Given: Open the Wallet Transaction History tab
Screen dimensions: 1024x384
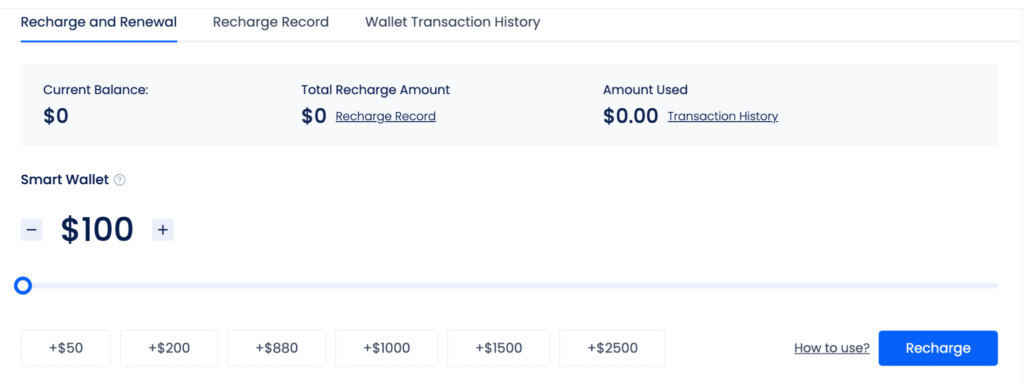Looking at the screenshot, I should point(453,22).
